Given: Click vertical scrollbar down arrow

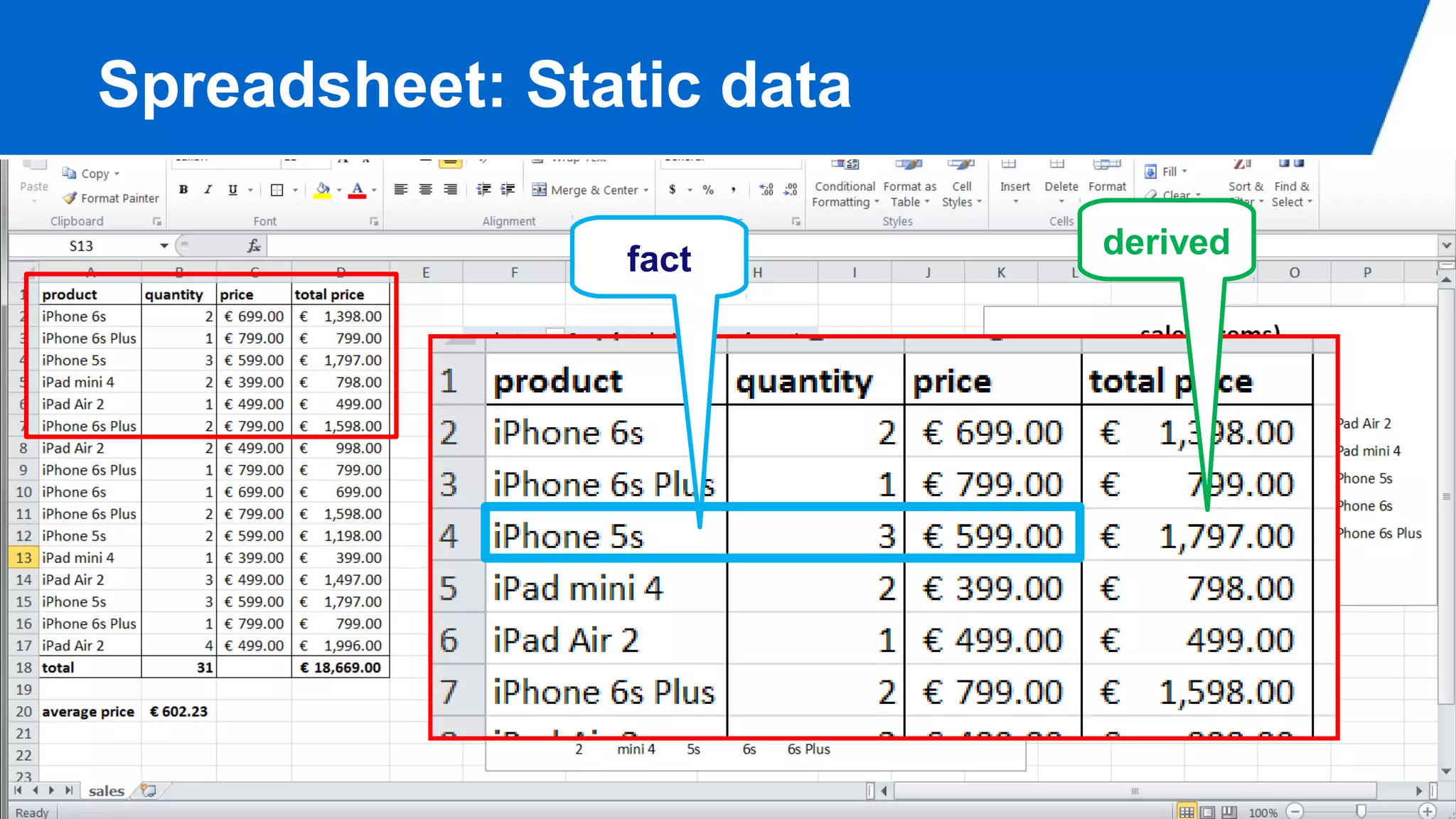Looking at the screenshot, I should click(x=1446, y=772).
